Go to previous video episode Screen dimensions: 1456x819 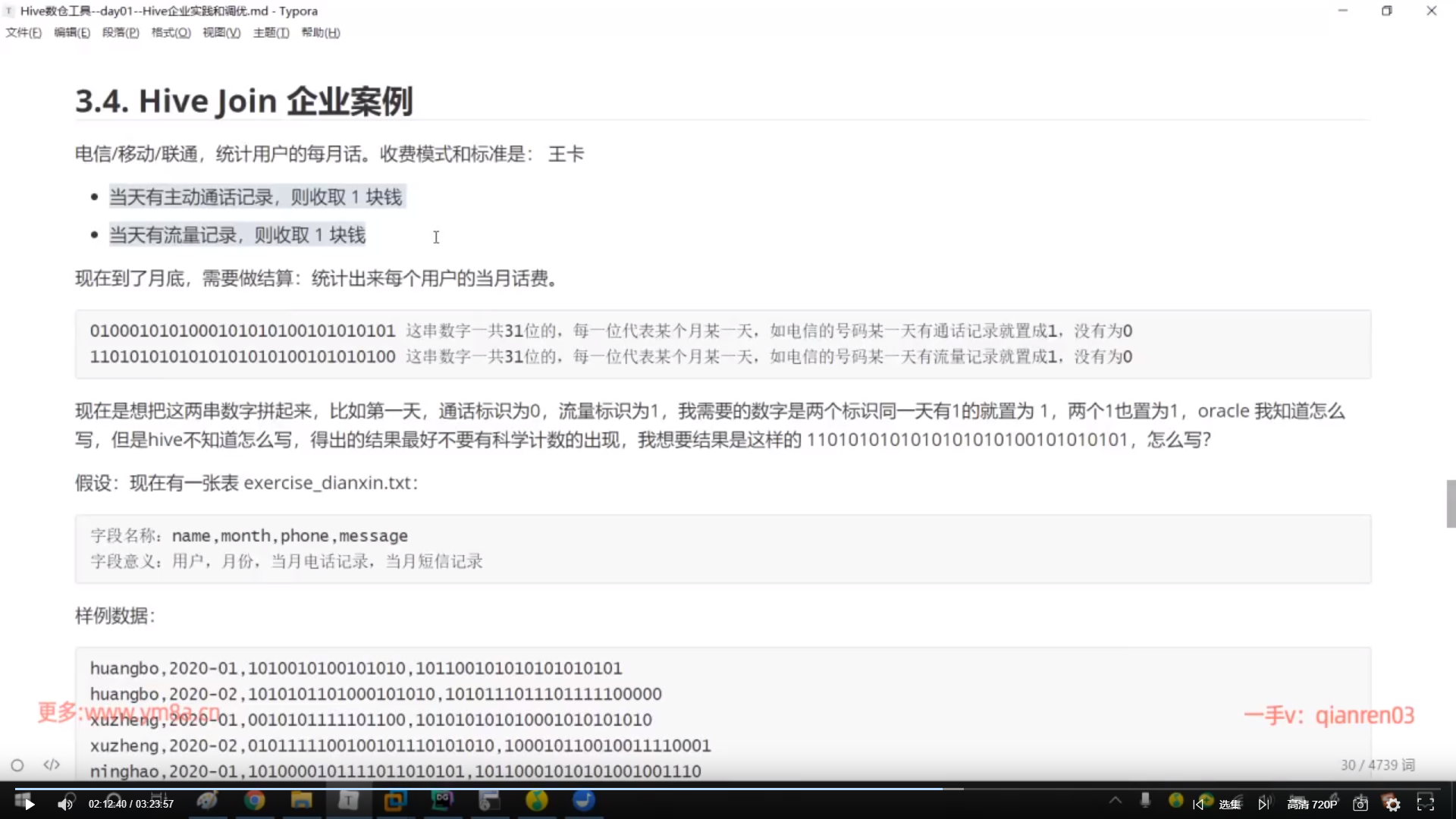pyautogui.click(x=1198, y=805)
